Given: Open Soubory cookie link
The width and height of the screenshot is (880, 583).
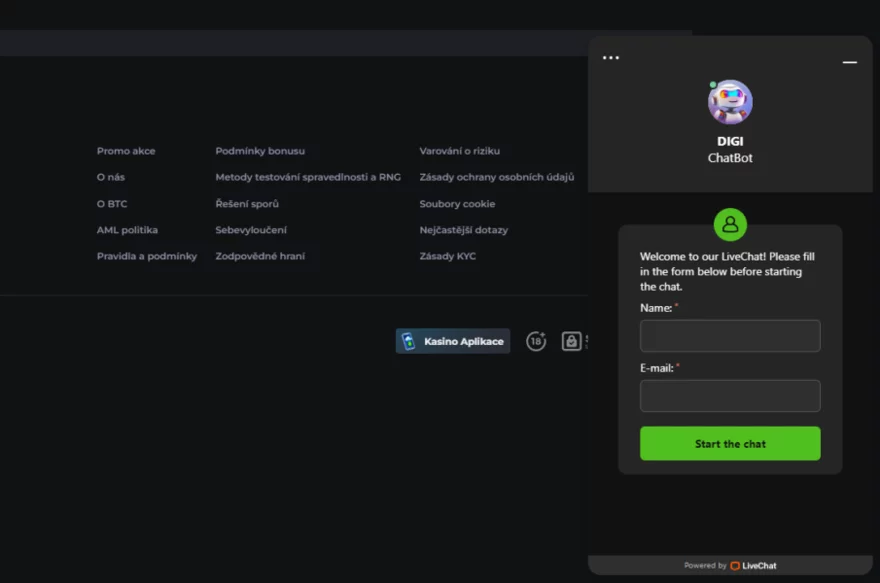Looking at the screenshot, I should click(457, 204).
